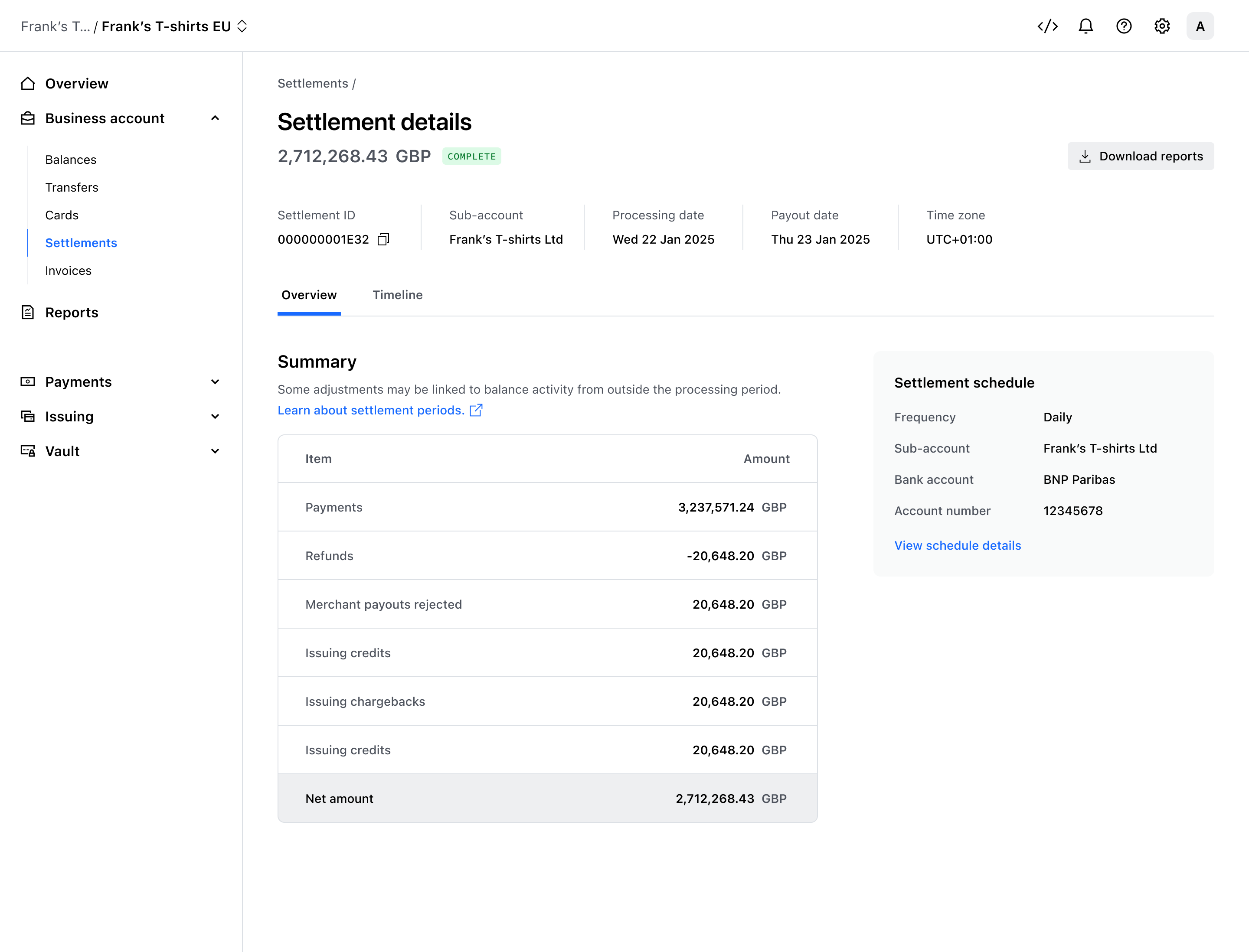Select the Net amount row
This screenshot has height=952, width=1249.
coord(547,798)
